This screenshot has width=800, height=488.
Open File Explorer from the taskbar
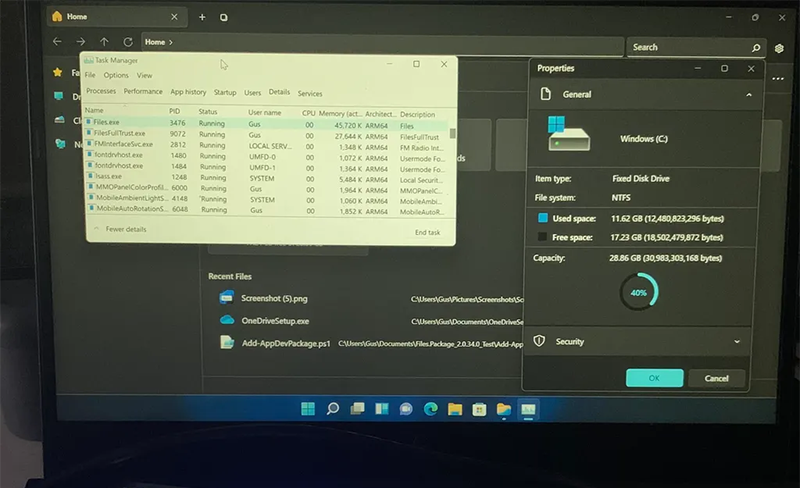pyautogui.click(x=455, y=409)
